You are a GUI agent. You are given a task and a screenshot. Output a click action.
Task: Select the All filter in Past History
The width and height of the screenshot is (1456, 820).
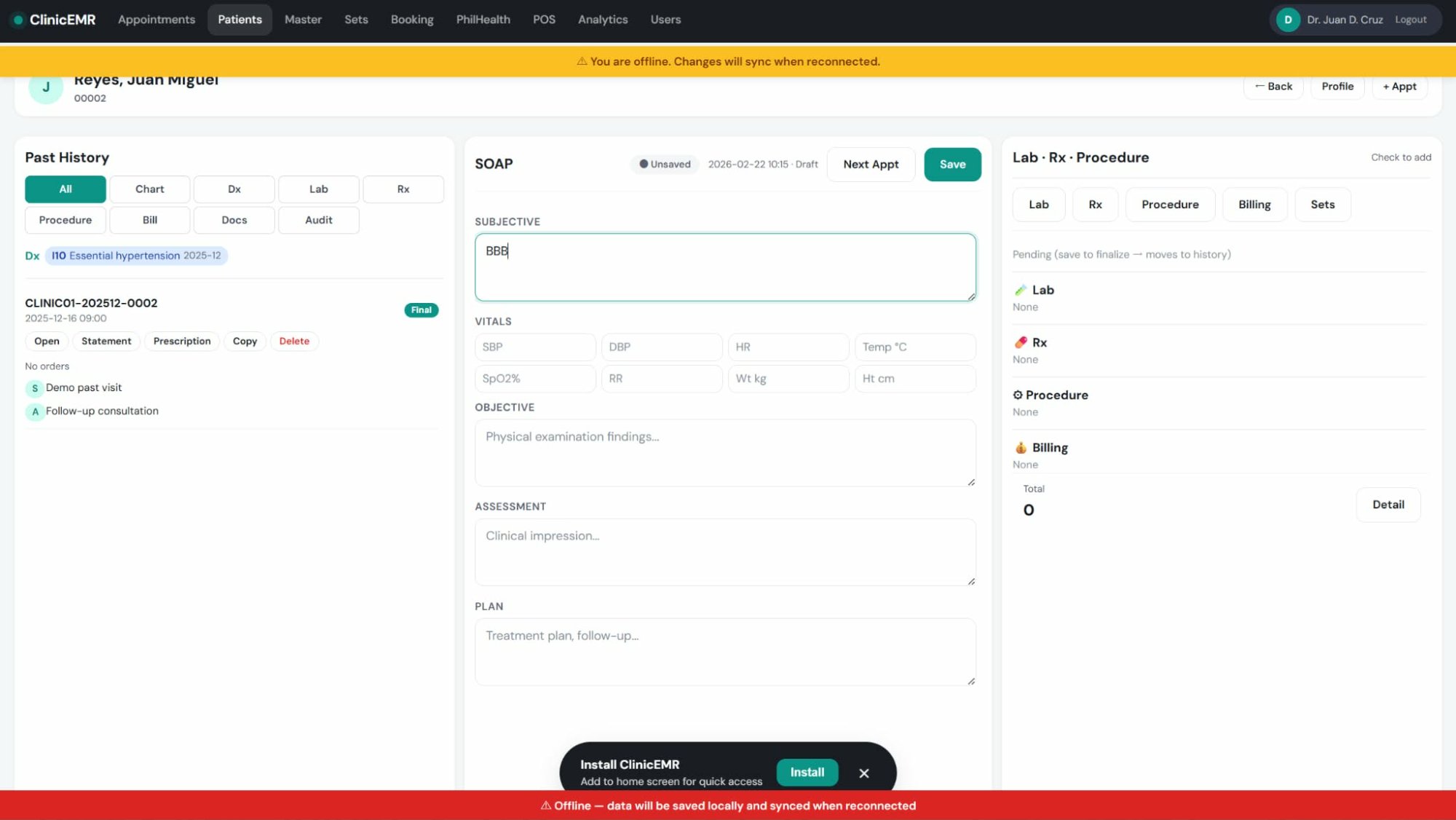(66, 189)
